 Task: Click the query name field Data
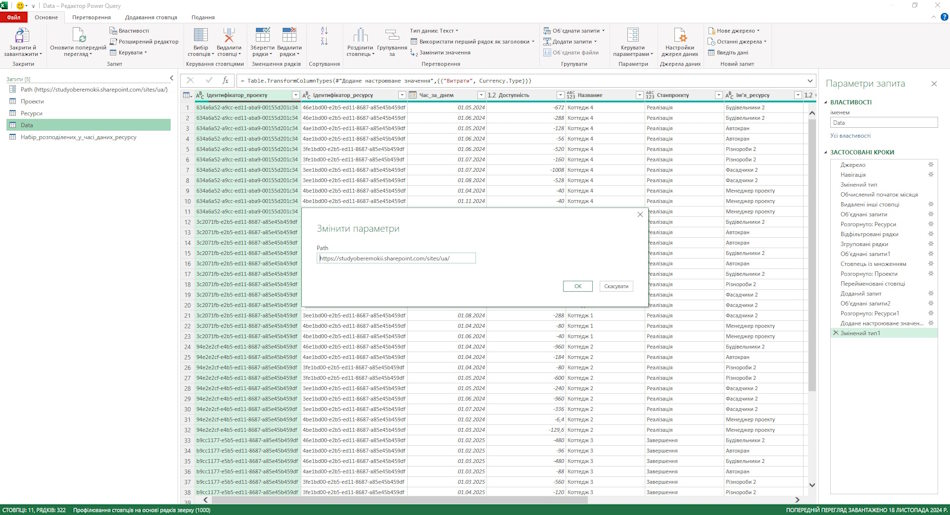tap(884, 122)
